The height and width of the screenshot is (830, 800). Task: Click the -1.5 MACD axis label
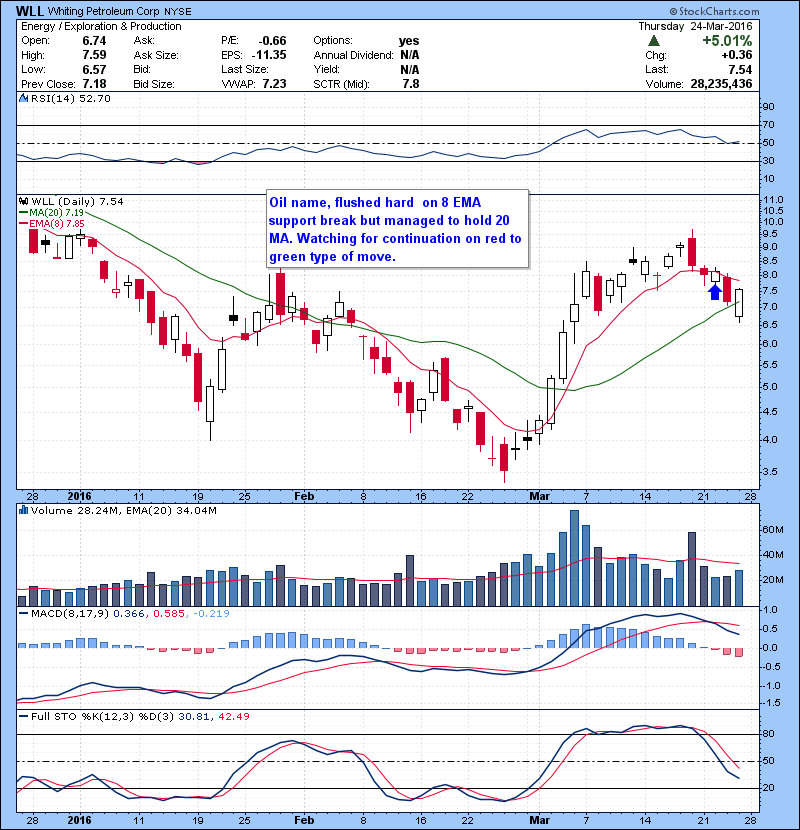click(x=772, y=702)
